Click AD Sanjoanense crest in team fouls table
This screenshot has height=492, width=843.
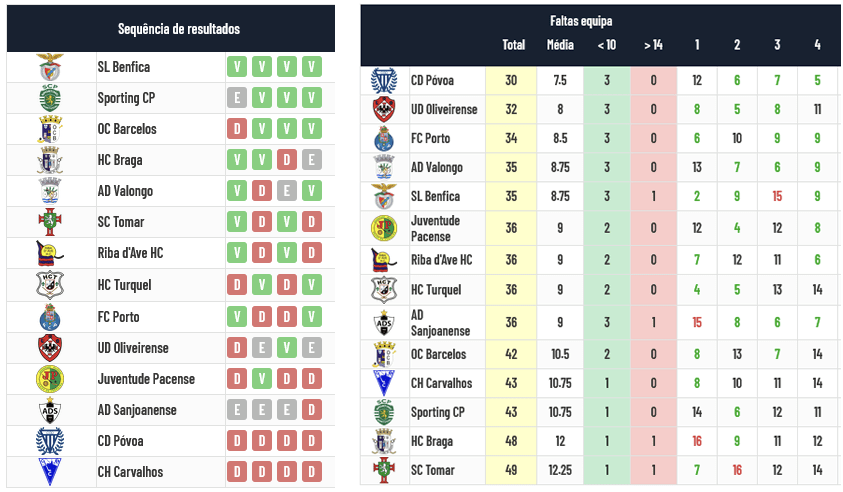[384, 322]
